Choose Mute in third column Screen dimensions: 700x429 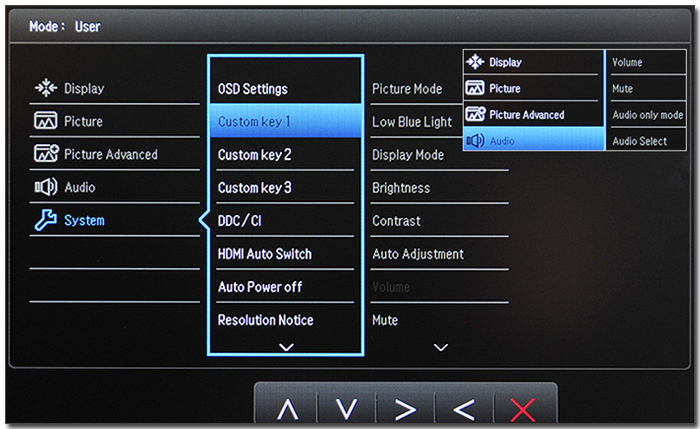click(x=385, y=320)
